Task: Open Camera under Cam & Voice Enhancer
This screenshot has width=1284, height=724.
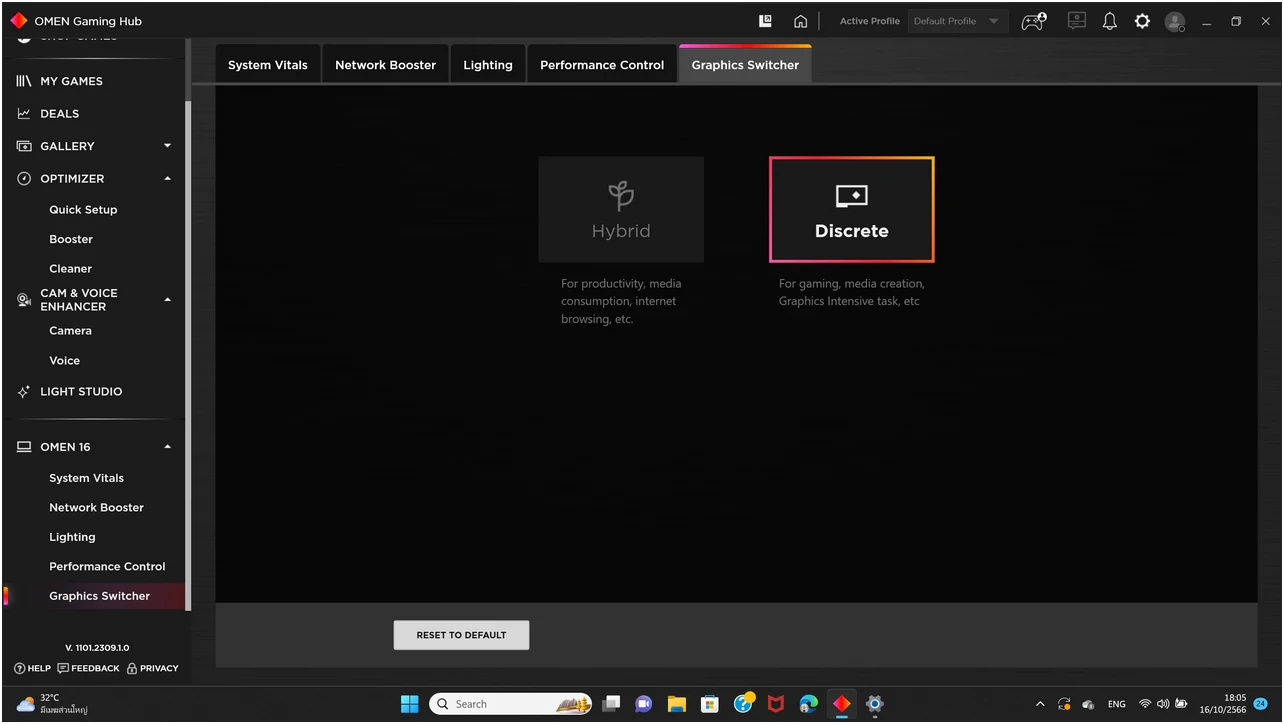Action: [x=70, y=331]
